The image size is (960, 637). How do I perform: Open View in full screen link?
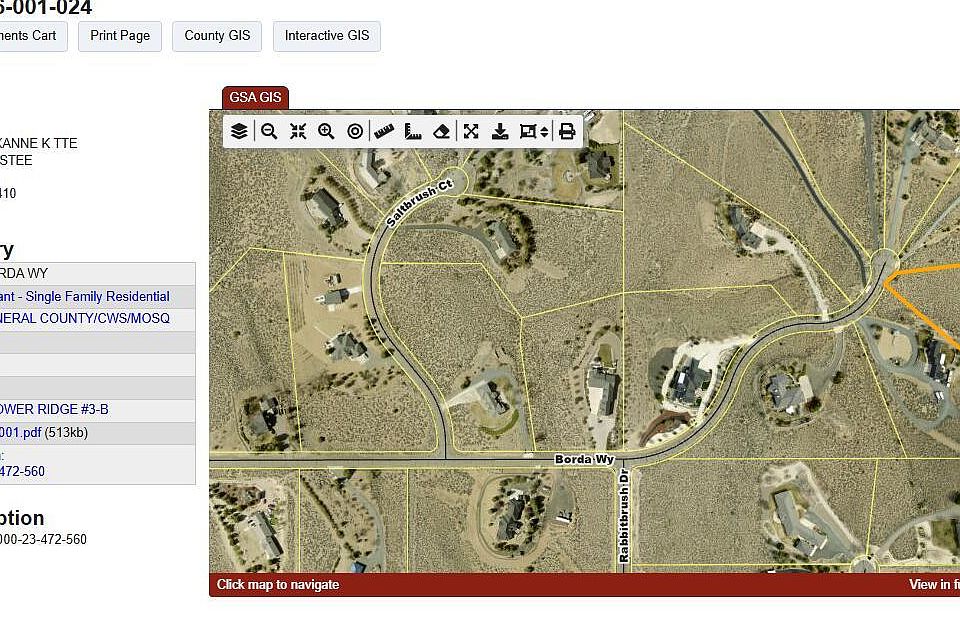(x=934, y=585)
